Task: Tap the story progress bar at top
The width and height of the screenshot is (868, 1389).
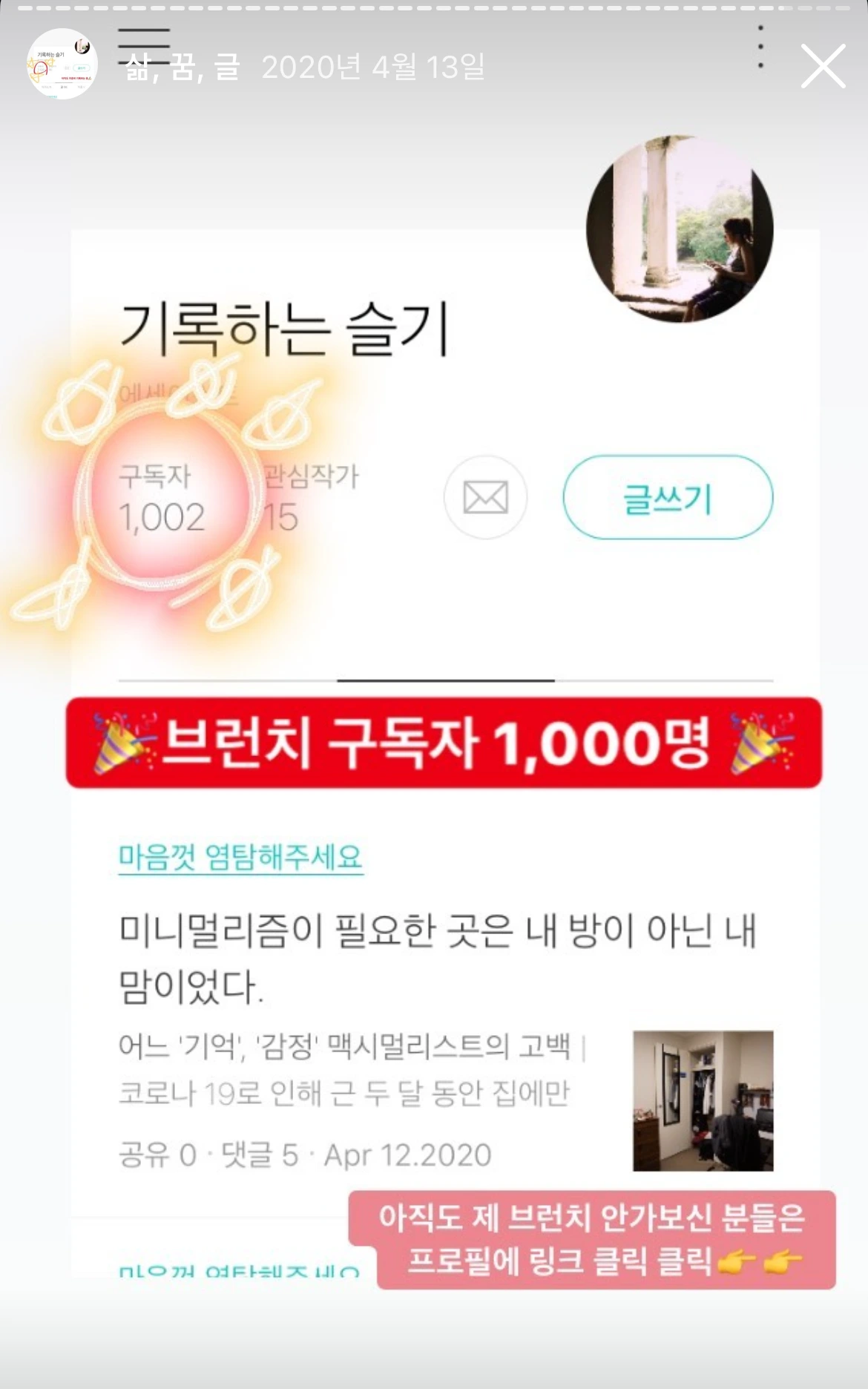Action: [434, 7]
